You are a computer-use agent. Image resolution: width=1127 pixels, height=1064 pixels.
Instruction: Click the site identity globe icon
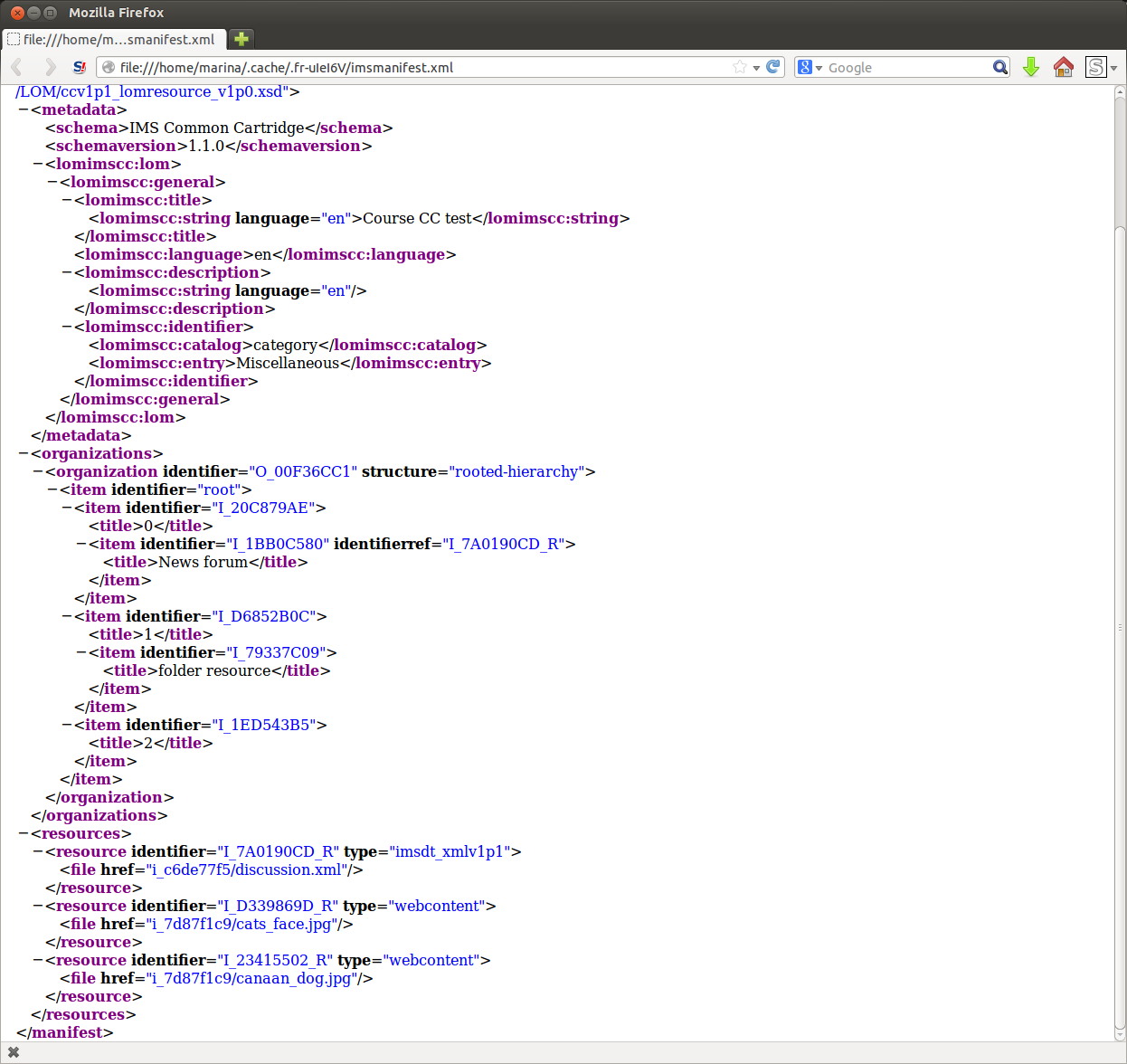[109, 67]
